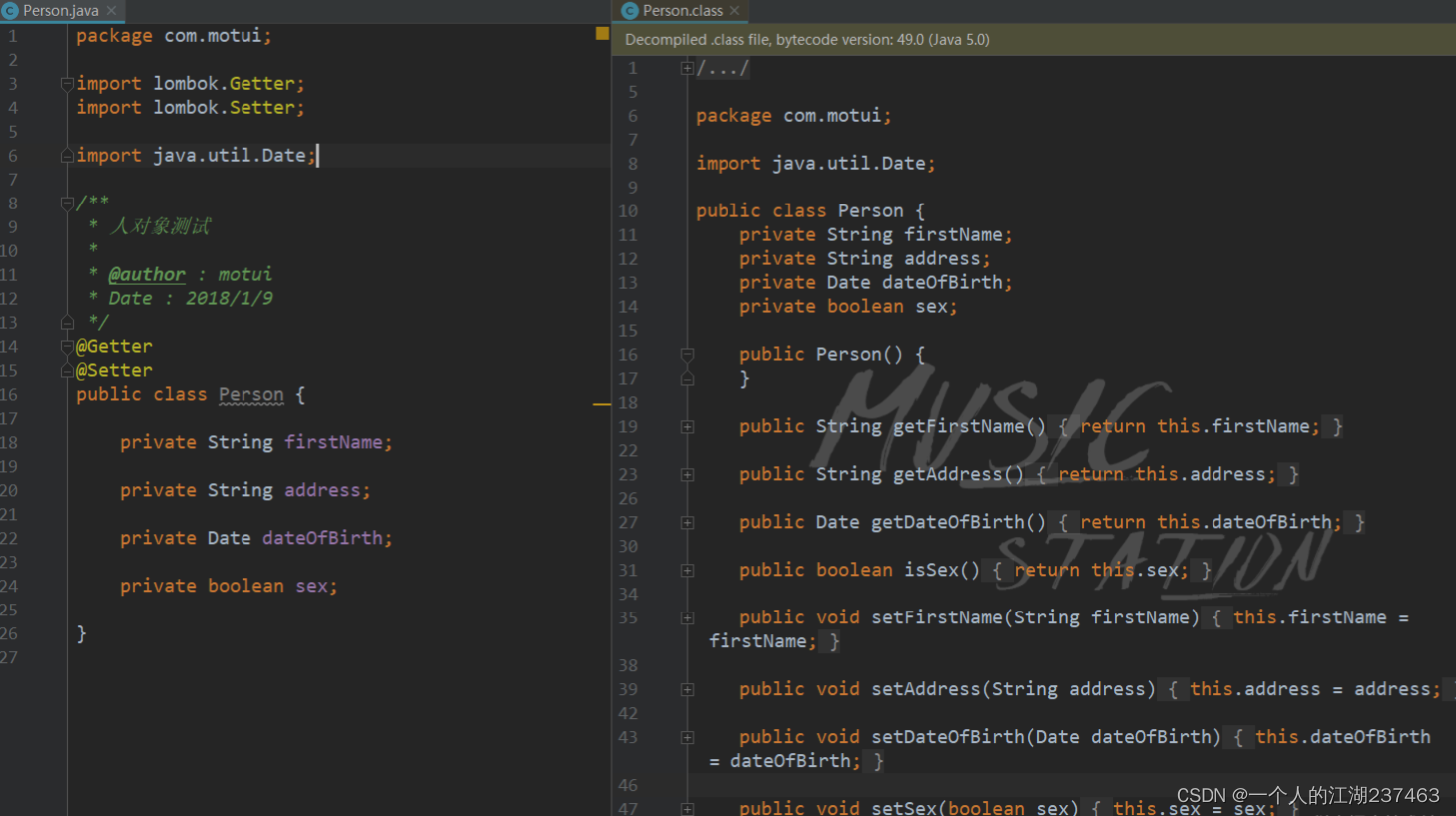Click 'Date : 2018/1/9' comment line

click(190, 298)
